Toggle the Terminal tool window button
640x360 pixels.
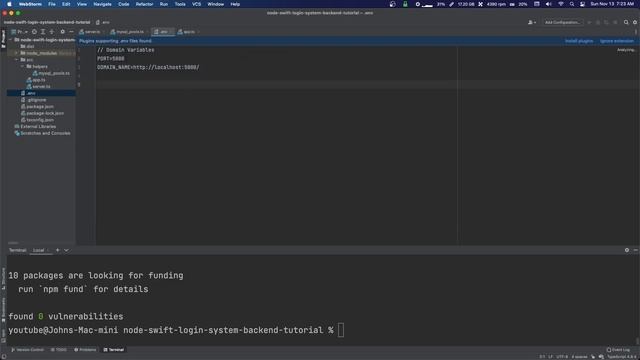point(113,350)
